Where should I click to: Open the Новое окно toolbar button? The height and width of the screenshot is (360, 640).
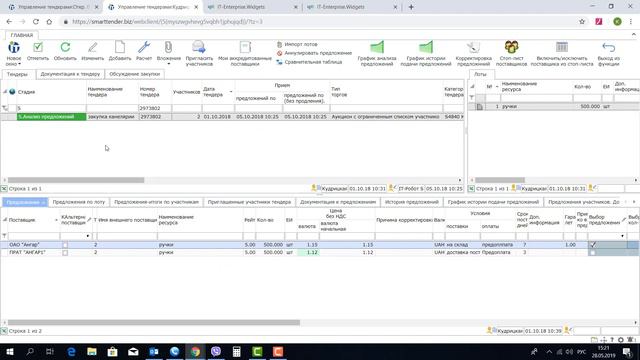coord(13,53)
